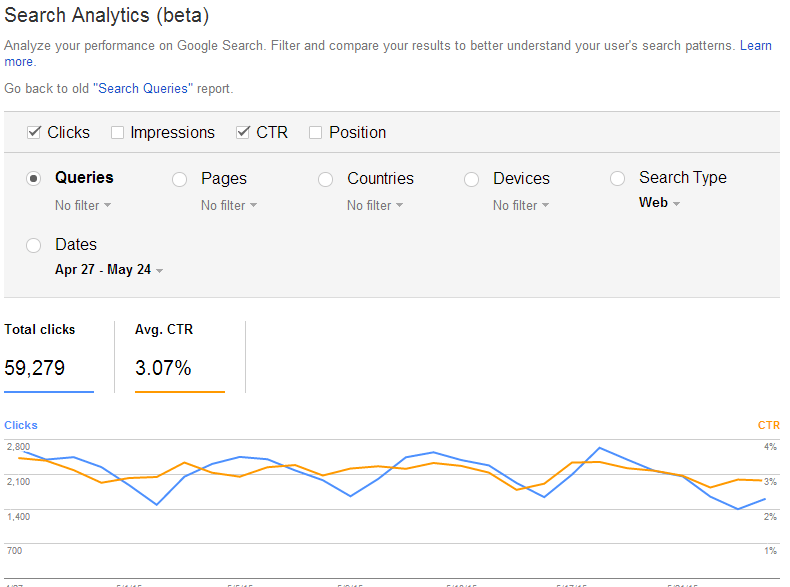Choose the Devices radio button
This screenshot has width=790, height=587.
(472, 179)
